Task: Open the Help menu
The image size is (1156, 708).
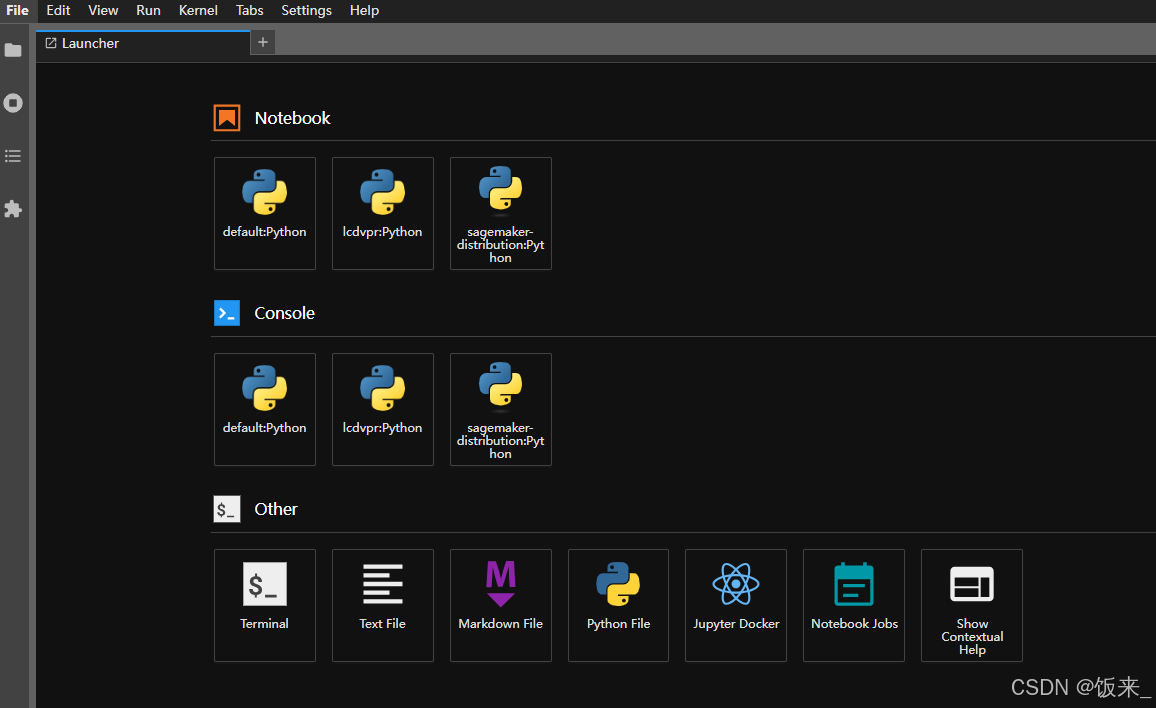Action: pyautogui.click(x=364, y=10)
